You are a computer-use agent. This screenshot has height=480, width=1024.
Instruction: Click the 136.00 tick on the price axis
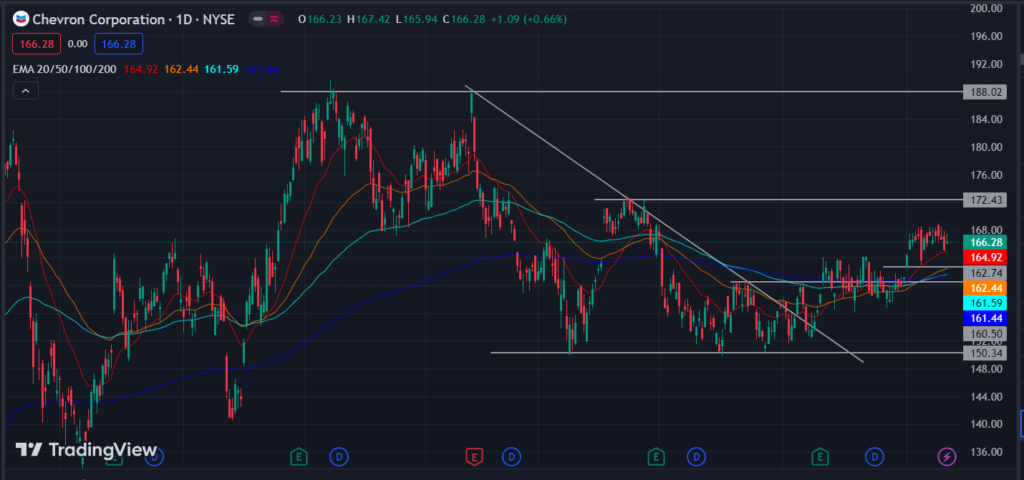(986, 452)
